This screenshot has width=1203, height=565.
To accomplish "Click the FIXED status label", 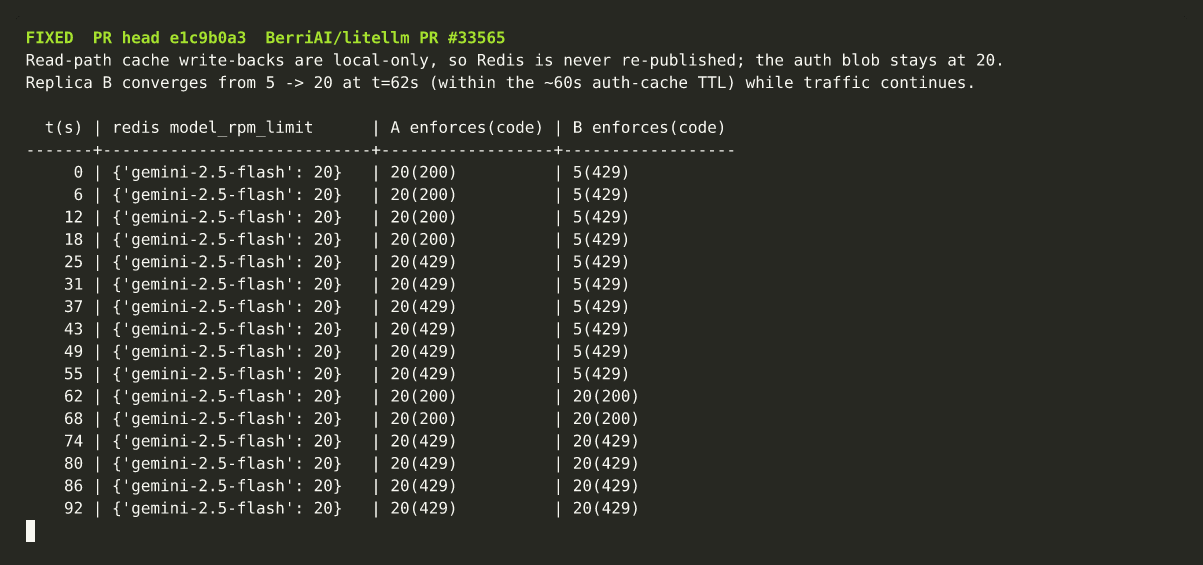I will [x=49, y=37].
